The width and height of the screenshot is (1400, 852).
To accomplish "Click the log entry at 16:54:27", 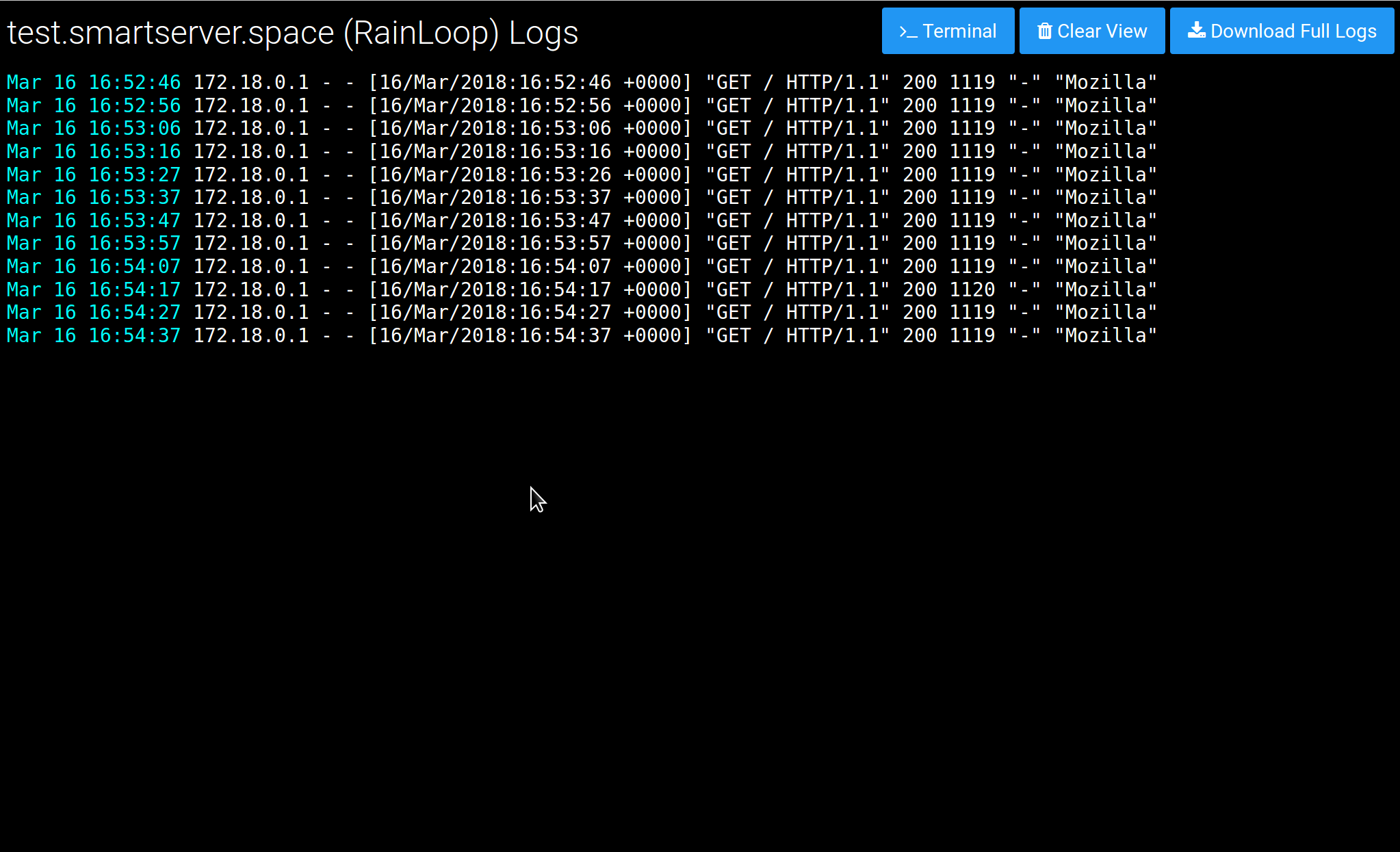I will (x=581, y=313).
